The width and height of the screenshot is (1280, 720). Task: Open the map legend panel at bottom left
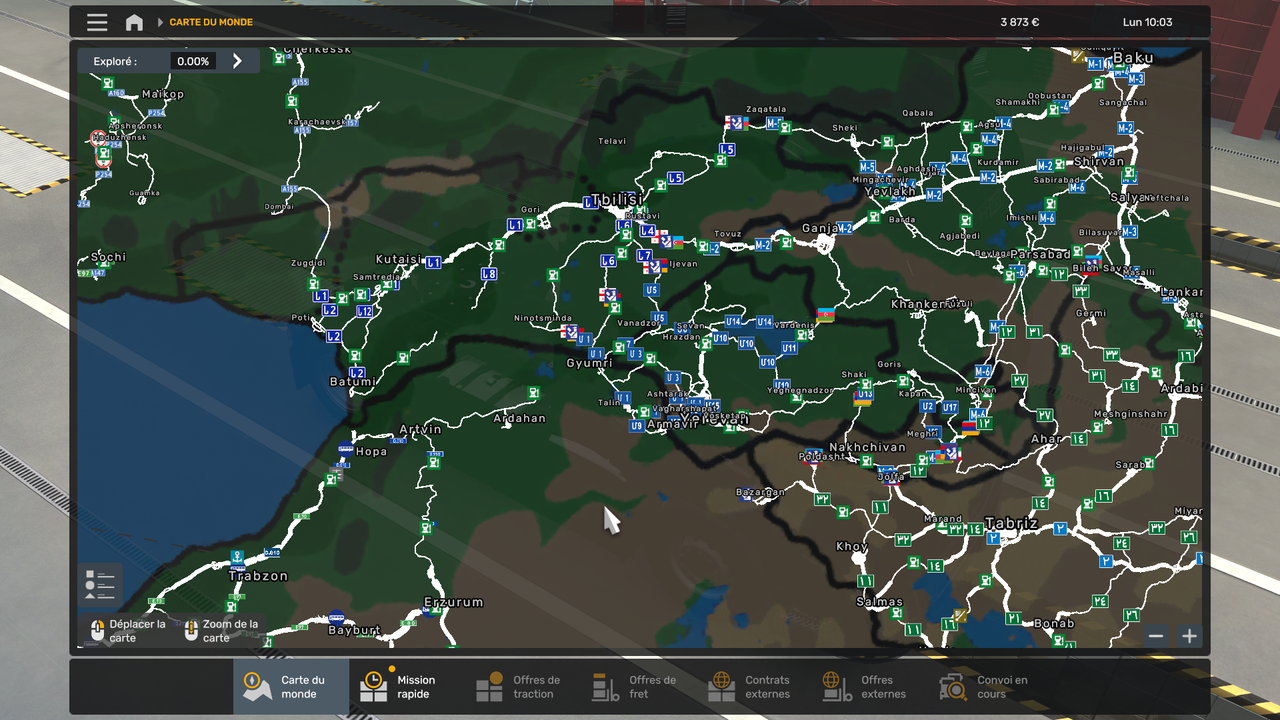[x=98, y=584]
